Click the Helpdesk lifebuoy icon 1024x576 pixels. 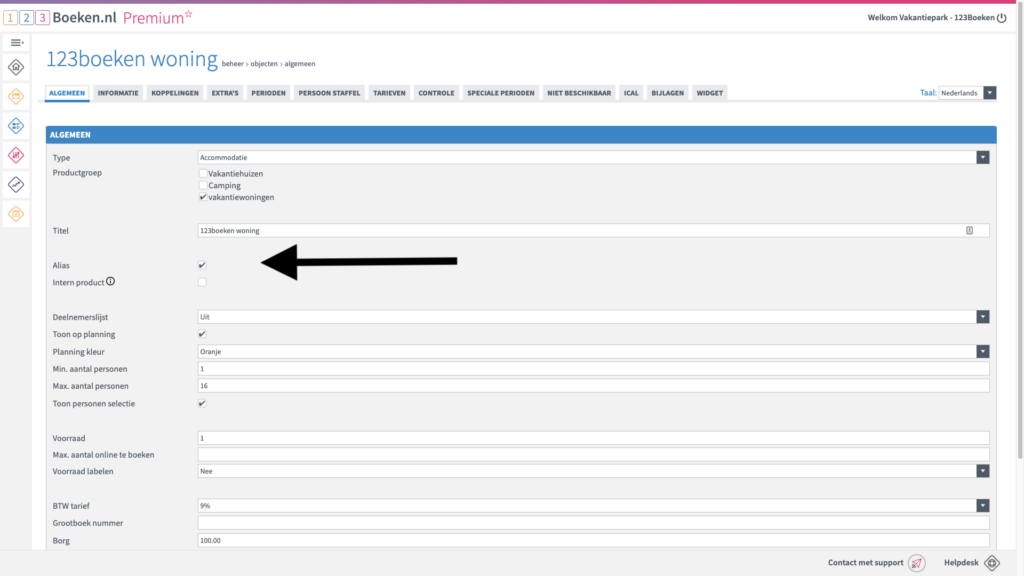(992, 563)
